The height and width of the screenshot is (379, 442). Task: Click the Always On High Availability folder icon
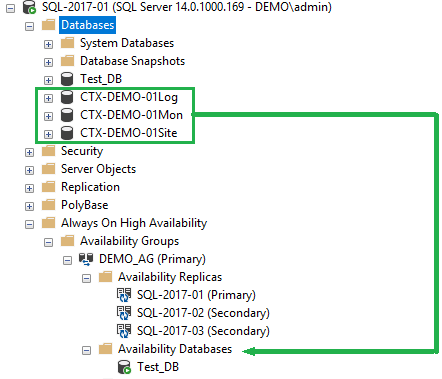48,223
